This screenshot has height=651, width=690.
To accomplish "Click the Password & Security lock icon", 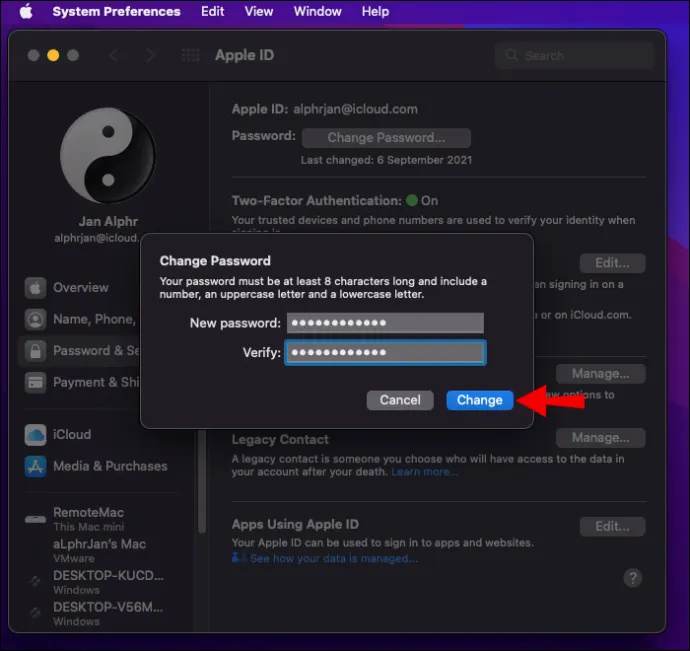I will (x=35, y=351).
